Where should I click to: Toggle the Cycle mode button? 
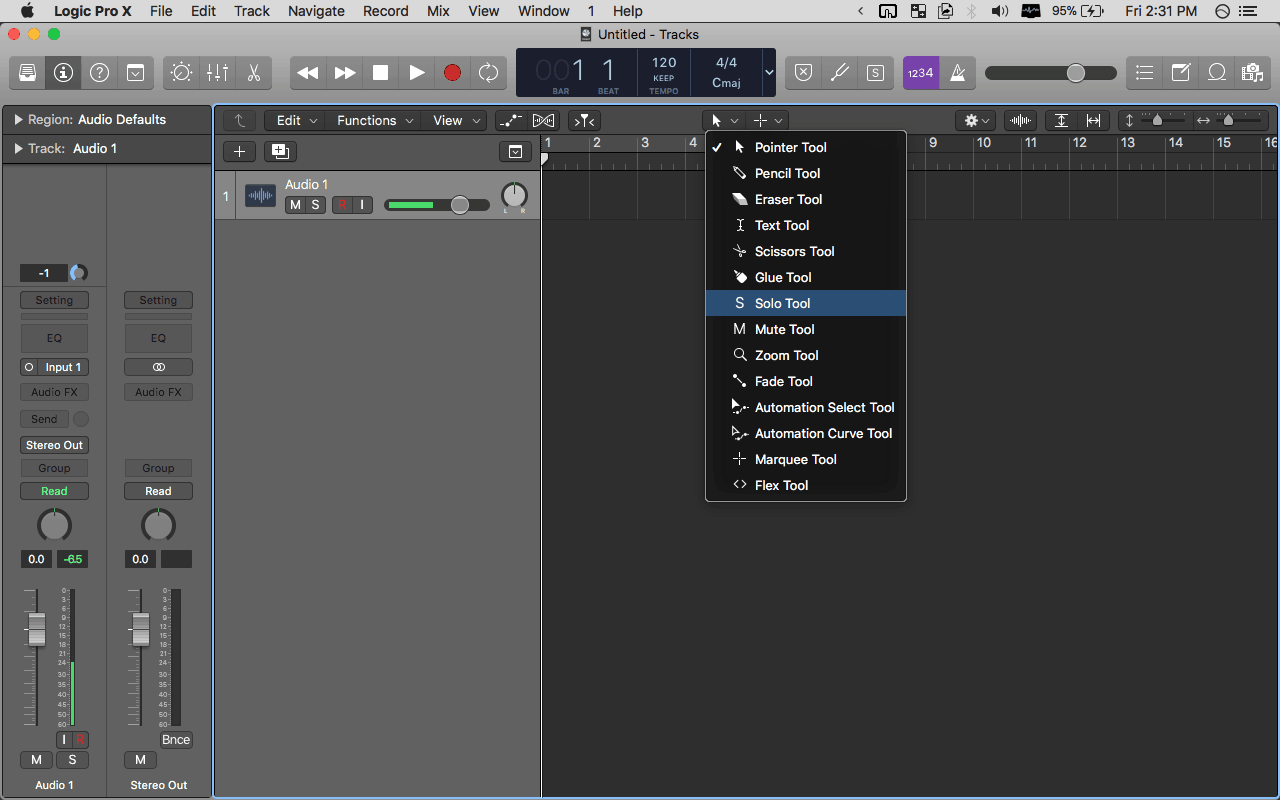point(488,73)
